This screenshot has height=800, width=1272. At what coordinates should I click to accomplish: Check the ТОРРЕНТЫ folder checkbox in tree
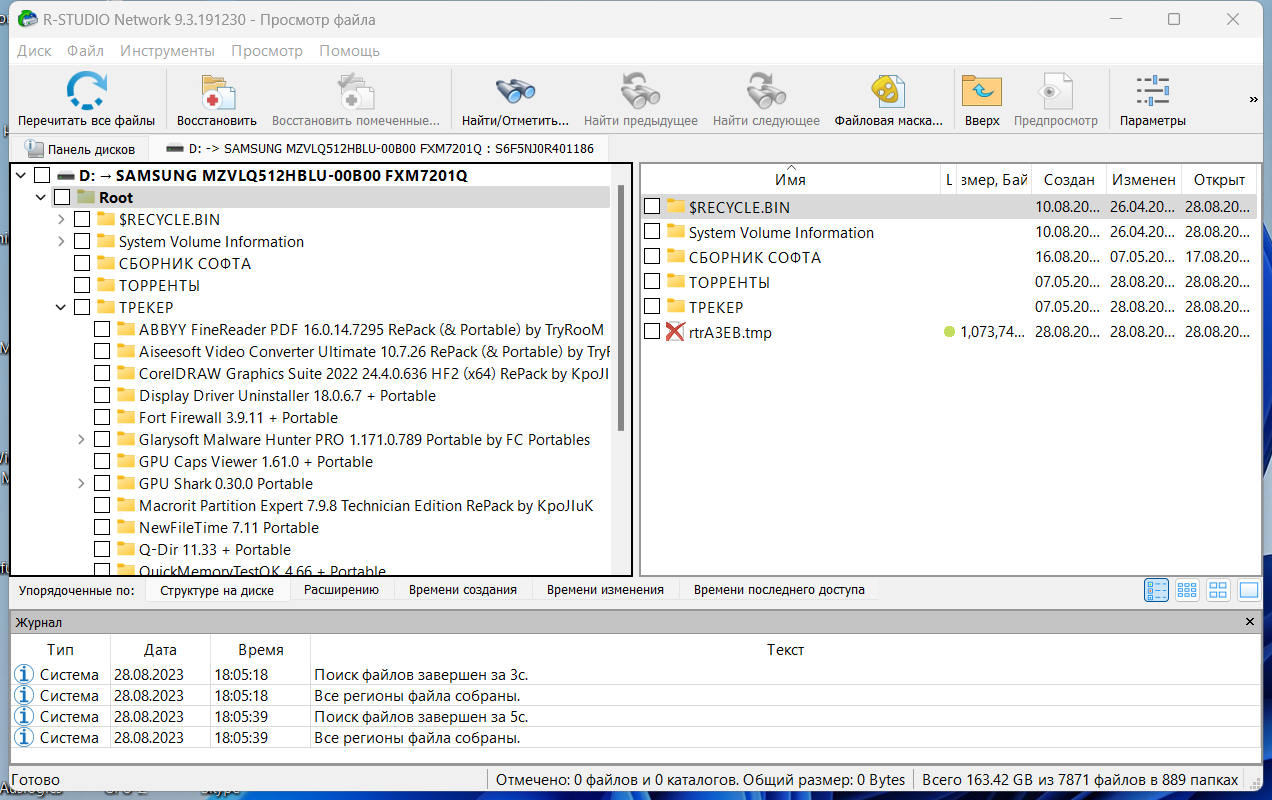click(x=82, y=286)
